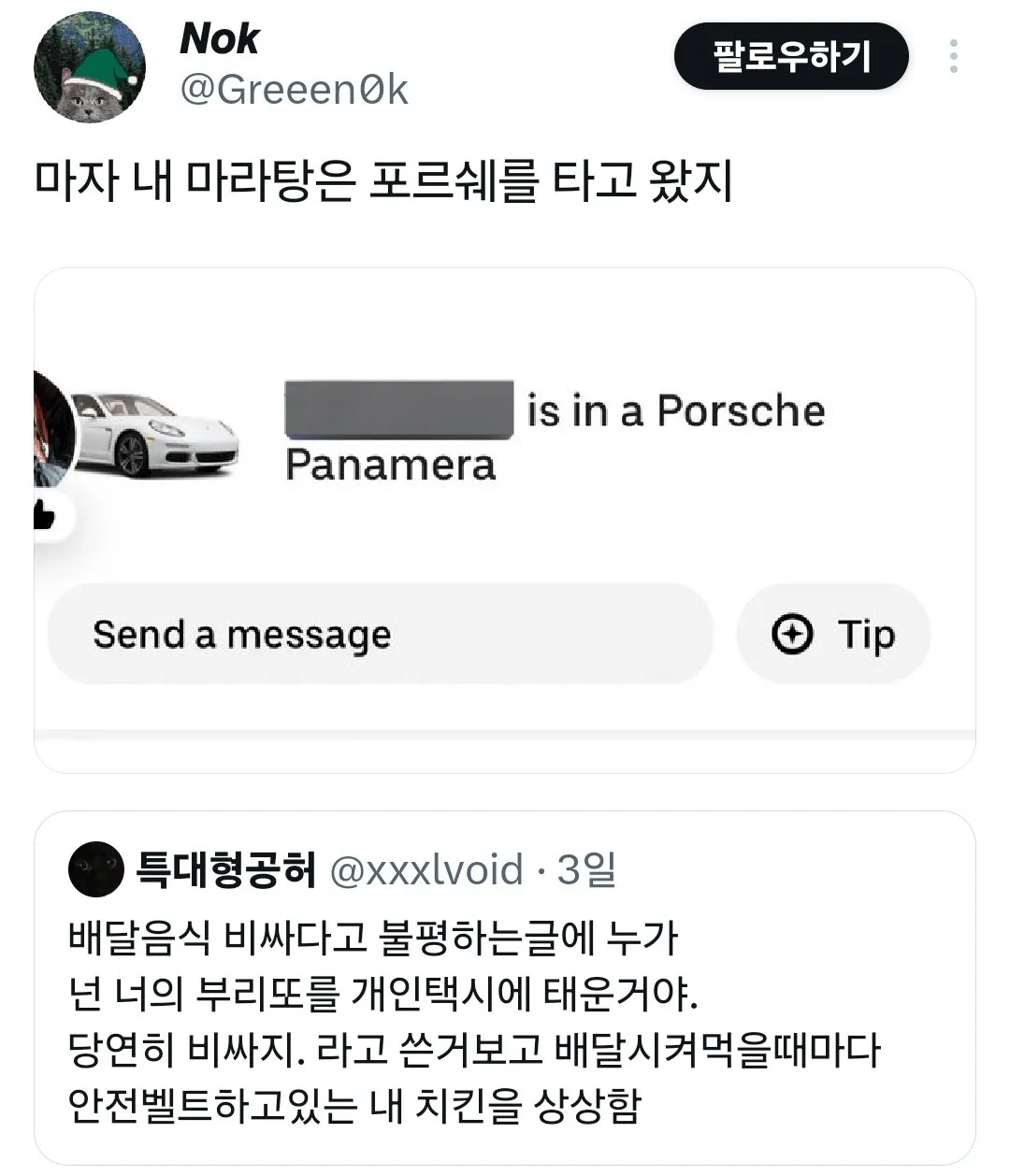Click the 특대형공허 dark profile avatar
This screenshot has height=1176, width=1010.
click(95, 870)
